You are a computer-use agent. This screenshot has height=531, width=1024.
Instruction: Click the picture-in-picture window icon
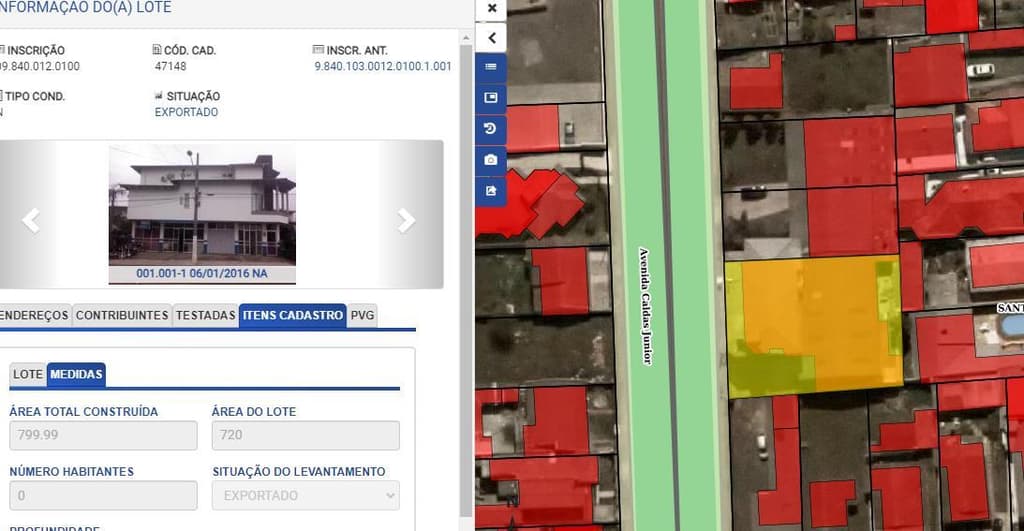490,97
